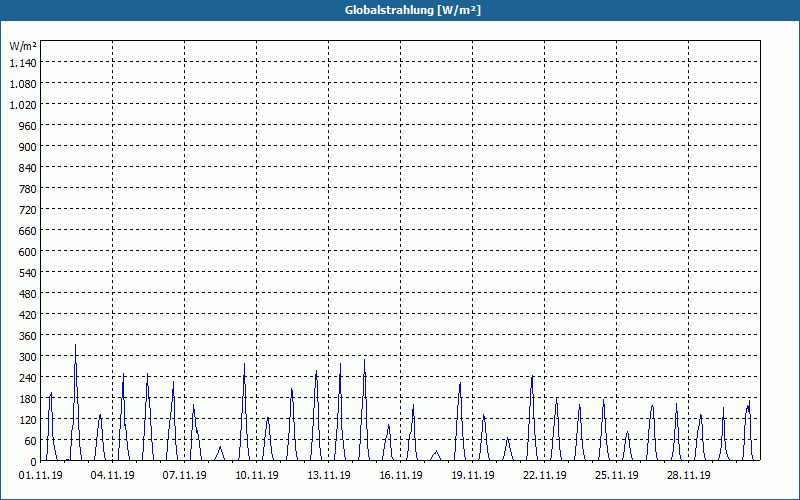Click the radiation peak on 14.11.19
The height and width of the screenshot is (500, 800).
(364, 360)
